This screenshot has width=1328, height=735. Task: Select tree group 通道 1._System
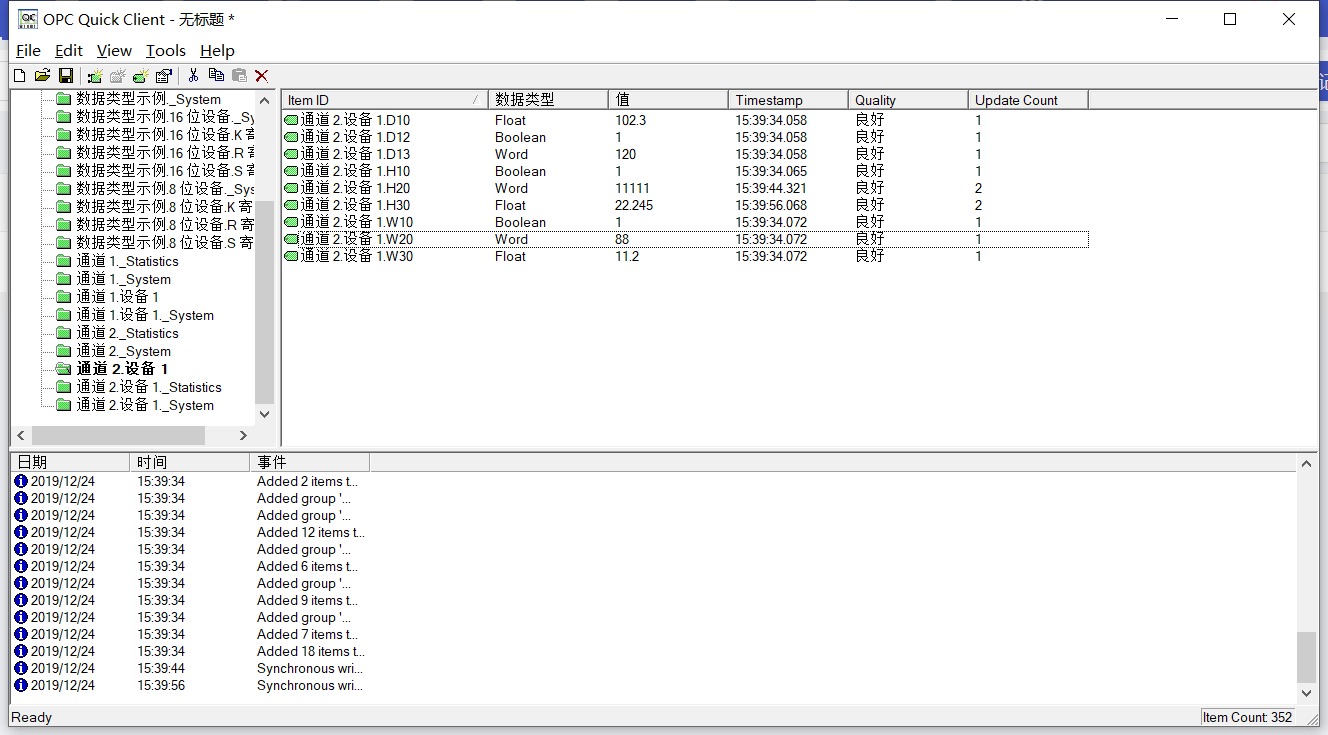pyautogui.click(x=123, y=279)
